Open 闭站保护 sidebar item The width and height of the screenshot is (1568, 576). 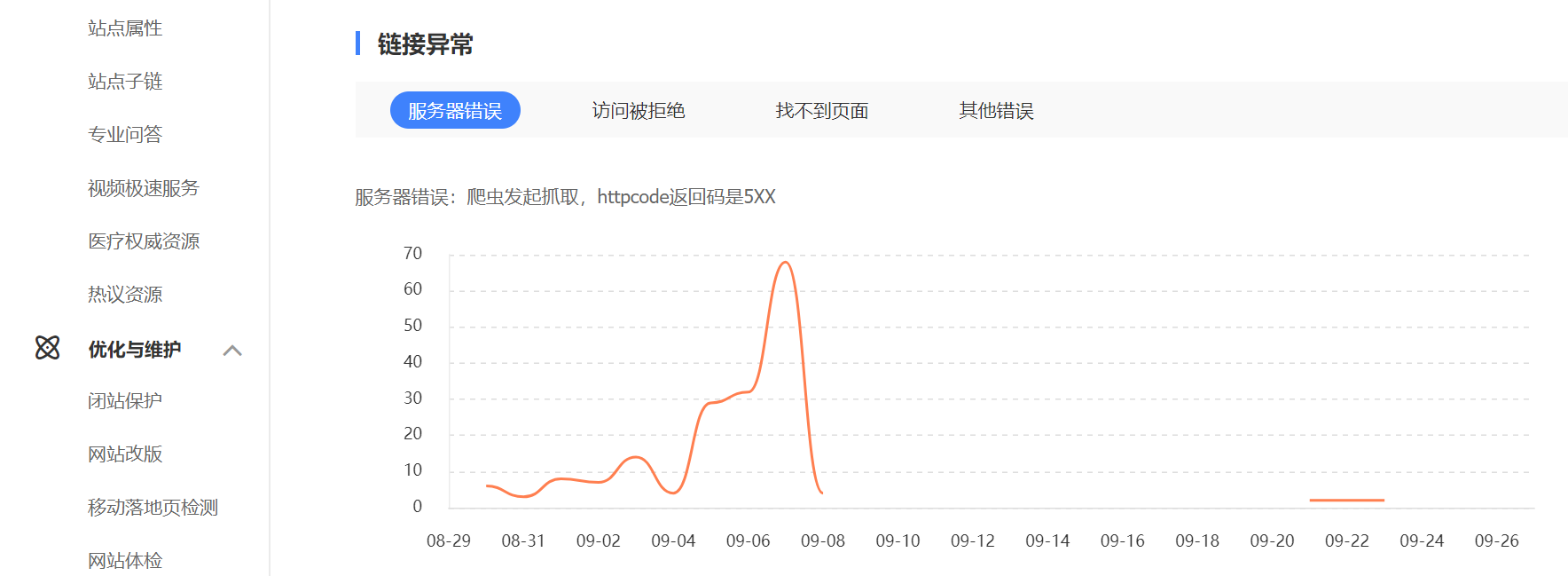click(125, 401)
